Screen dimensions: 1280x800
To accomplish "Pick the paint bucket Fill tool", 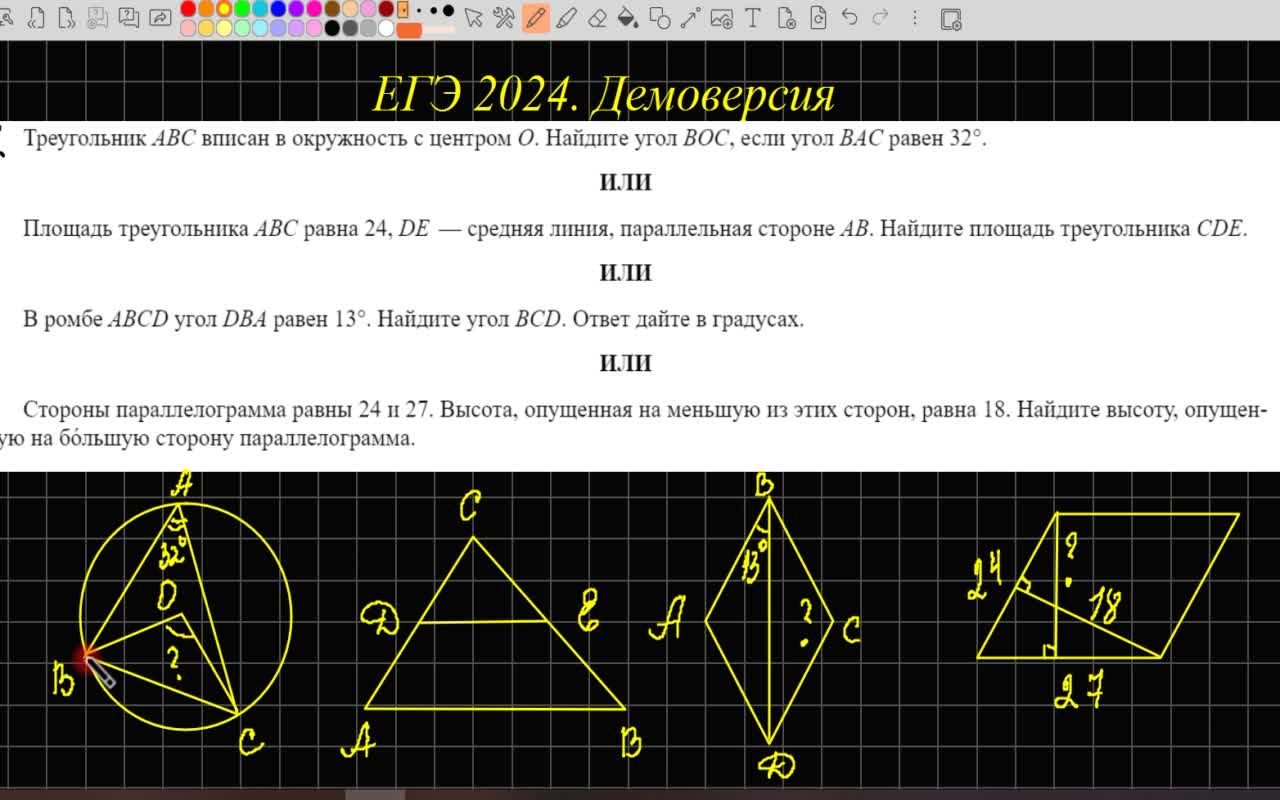I will tap(628, 18).
